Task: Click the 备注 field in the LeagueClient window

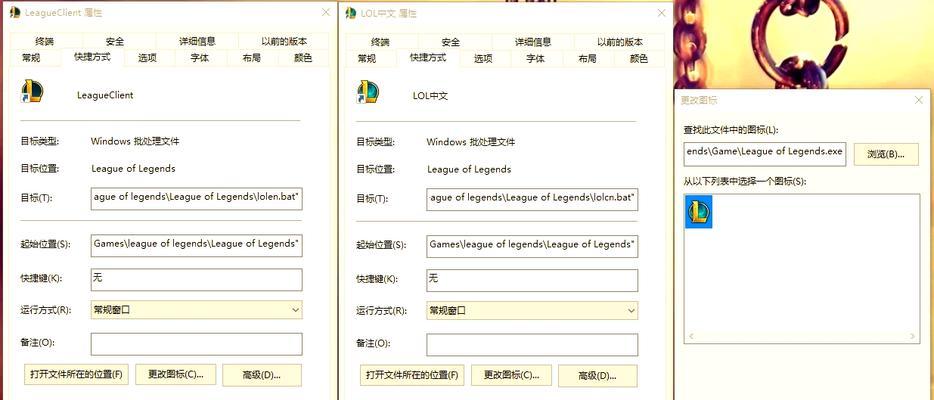Action: [197, 343]
